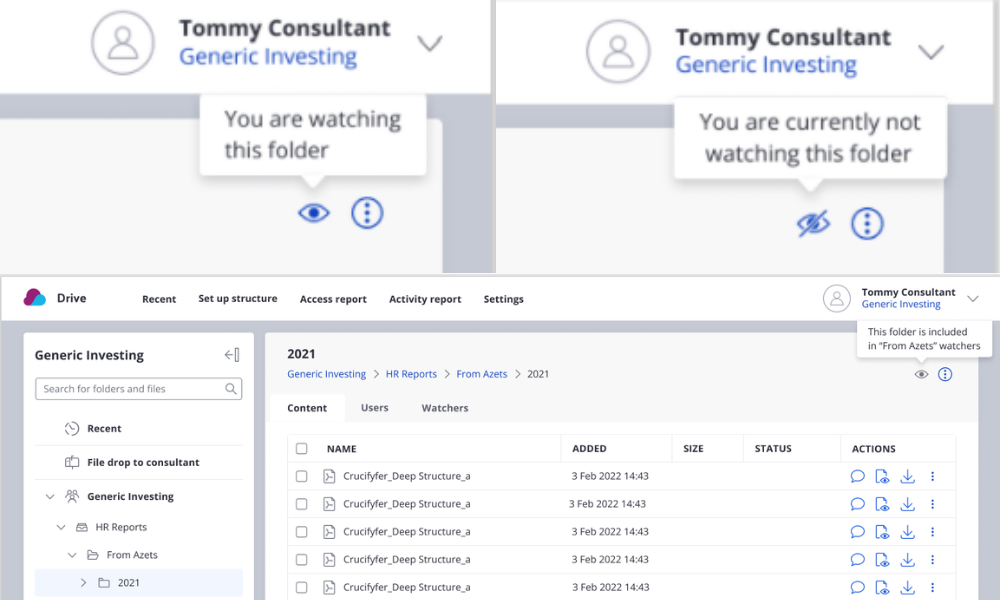1000x600 pixels.
Task: Click the magnifier icon in the search box
Action: pos(231,388)
